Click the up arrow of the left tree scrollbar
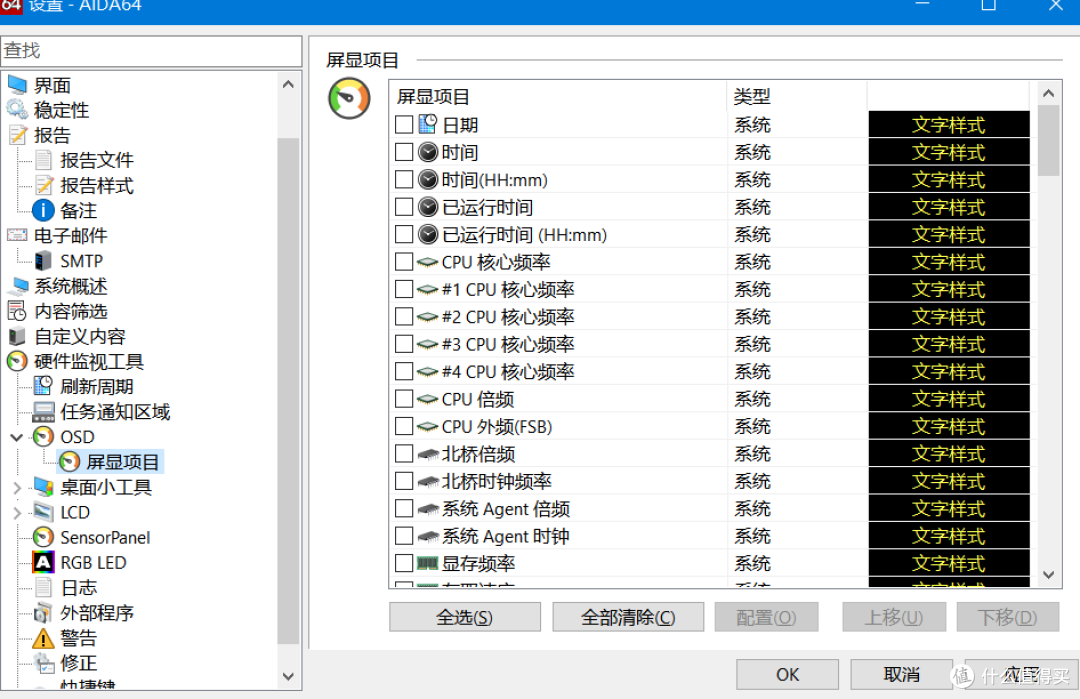This screenshot has height=699, width=1080. [x=289, y=84]
